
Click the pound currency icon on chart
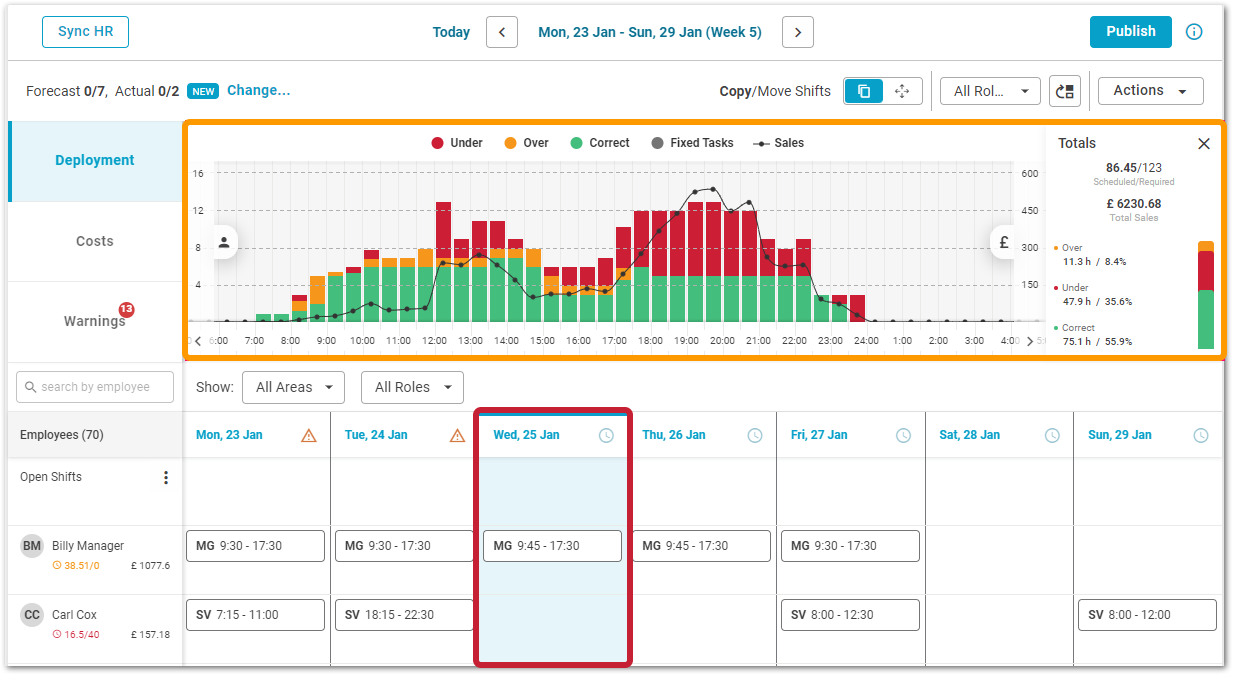(x=1004, y=242)
